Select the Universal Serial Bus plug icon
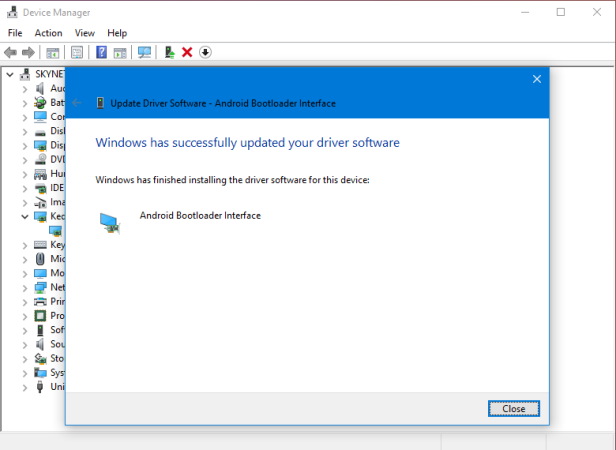This screenshot has height=450, width=616. tap(40, 387)
